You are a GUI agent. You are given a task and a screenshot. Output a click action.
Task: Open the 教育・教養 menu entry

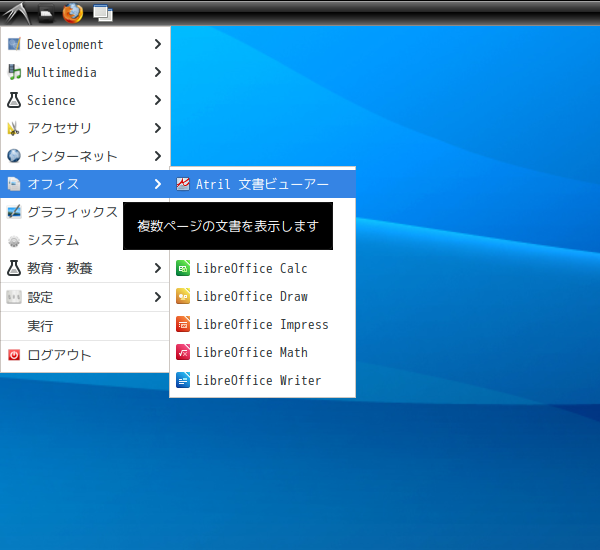tap(85, 268)
